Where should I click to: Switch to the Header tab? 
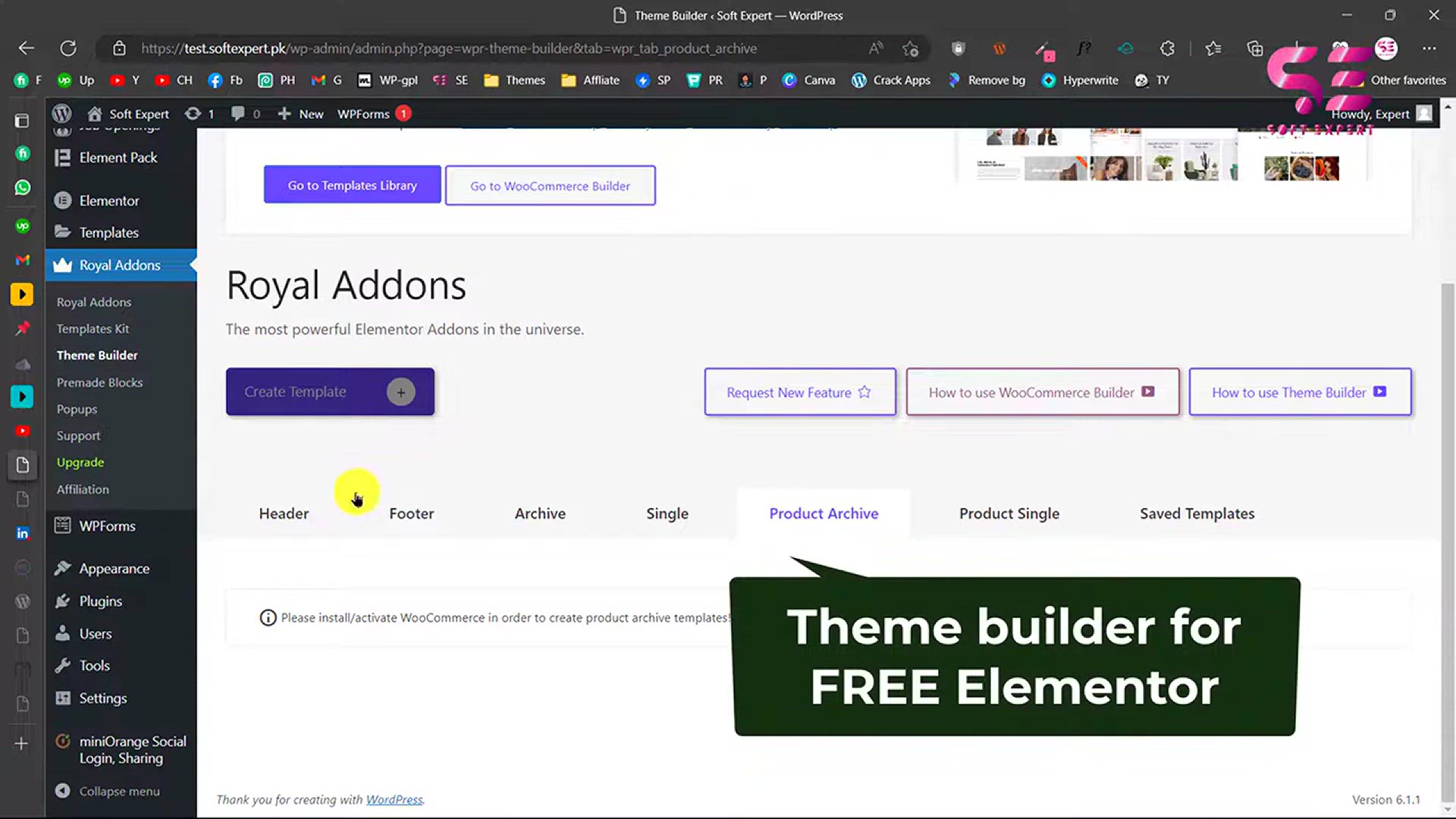pos(284,513)
